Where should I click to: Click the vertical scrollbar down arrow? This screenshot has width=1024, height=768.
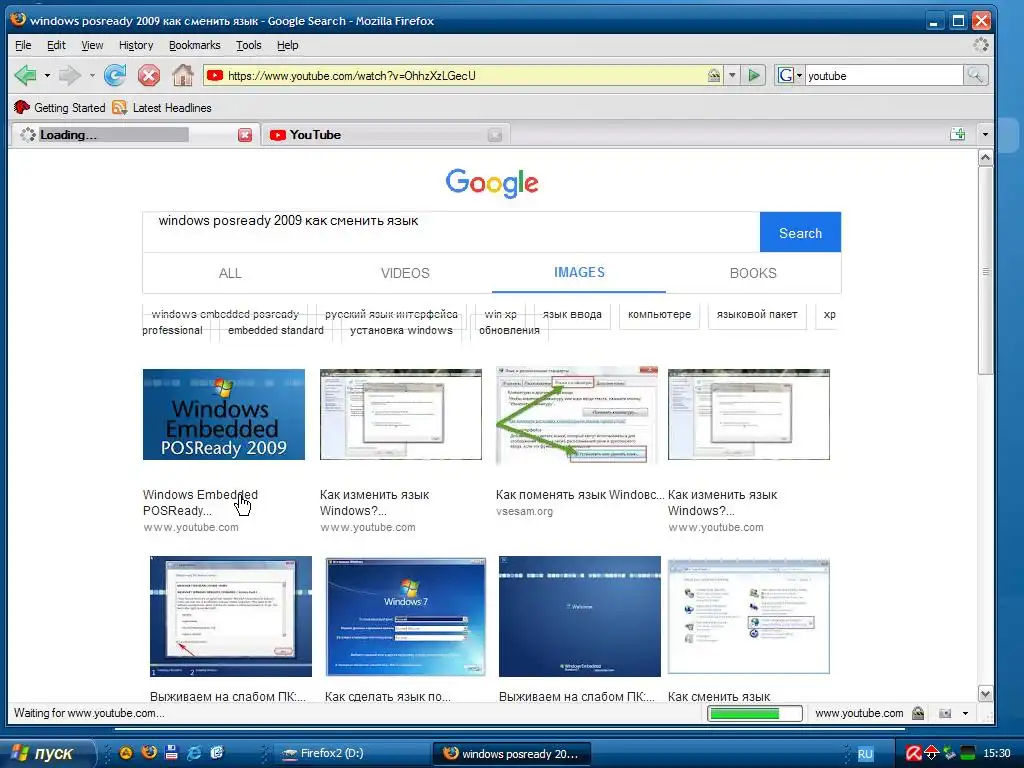point(985,694)
